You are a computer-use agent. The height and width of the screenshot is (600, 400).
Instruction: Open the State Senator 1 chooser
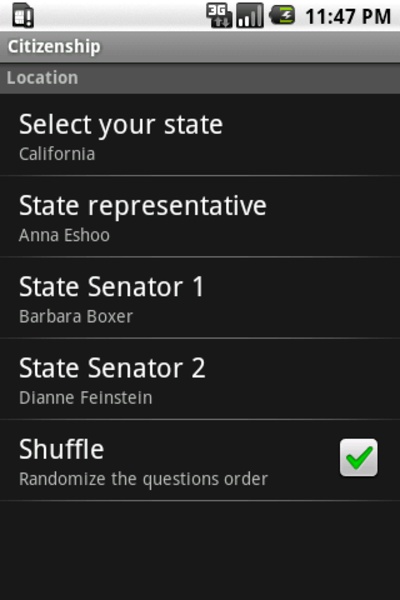click(200, 298)
